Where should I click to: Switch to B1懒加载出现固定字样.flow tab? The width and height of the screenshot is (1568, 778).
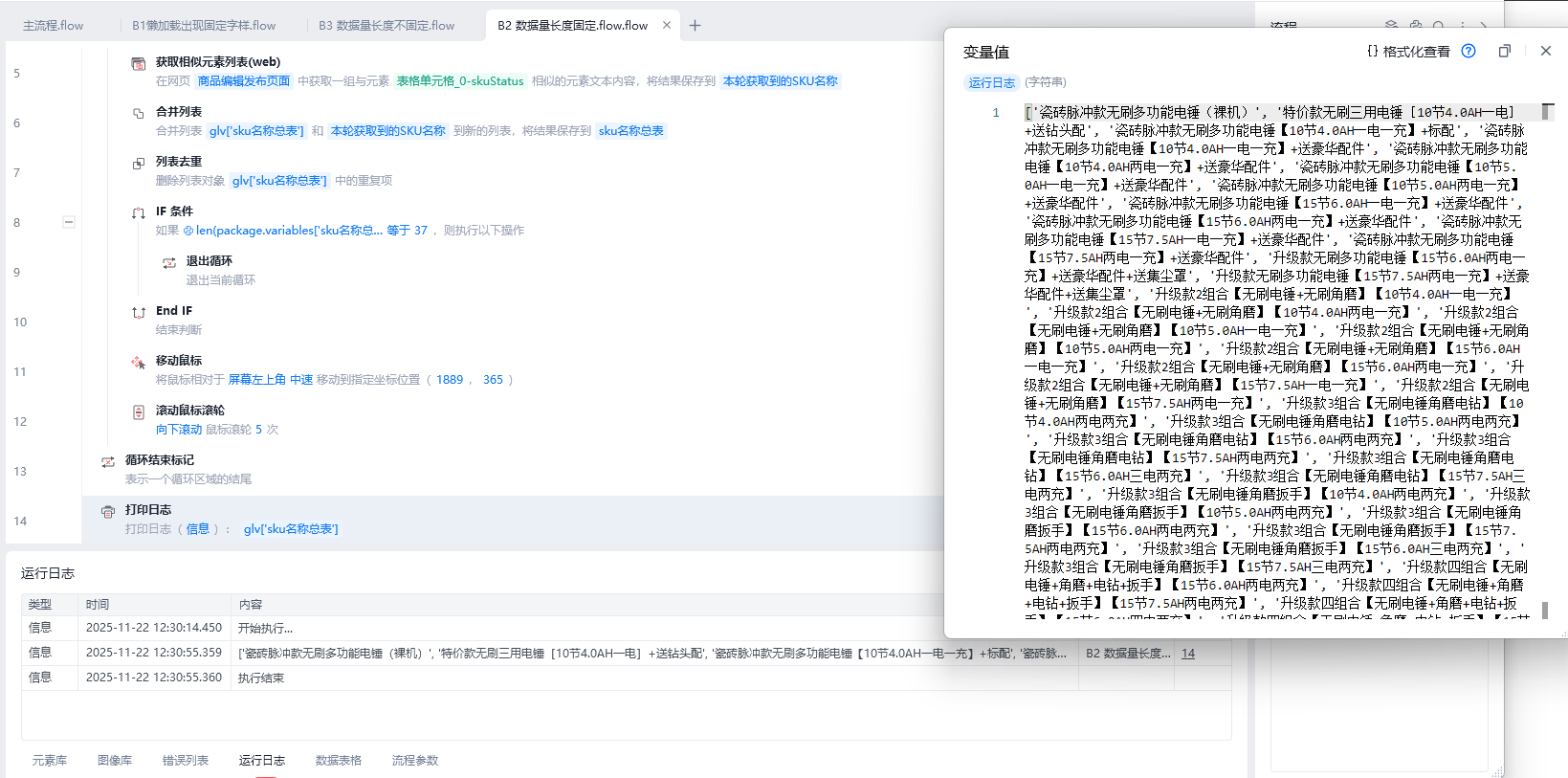204,26
